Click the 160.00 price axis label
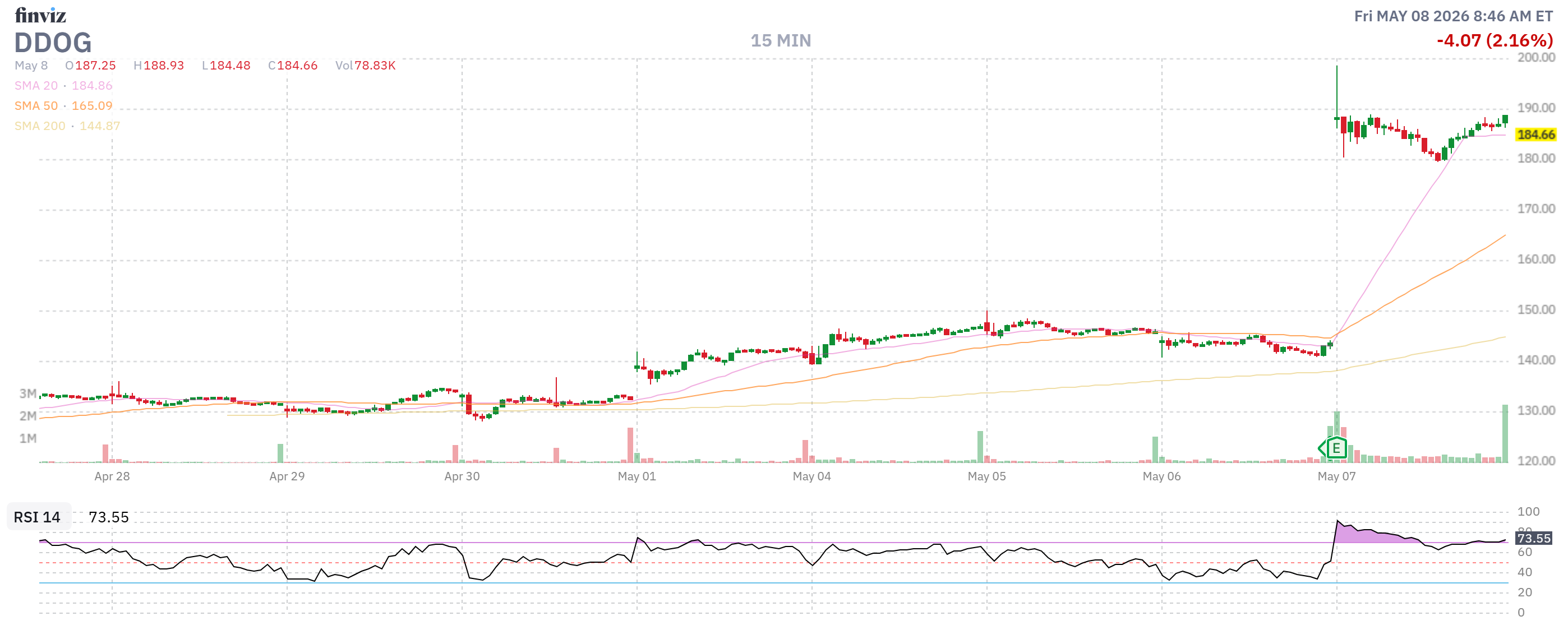Viewport: 1568px width, 630px height. click(1535, 260)
